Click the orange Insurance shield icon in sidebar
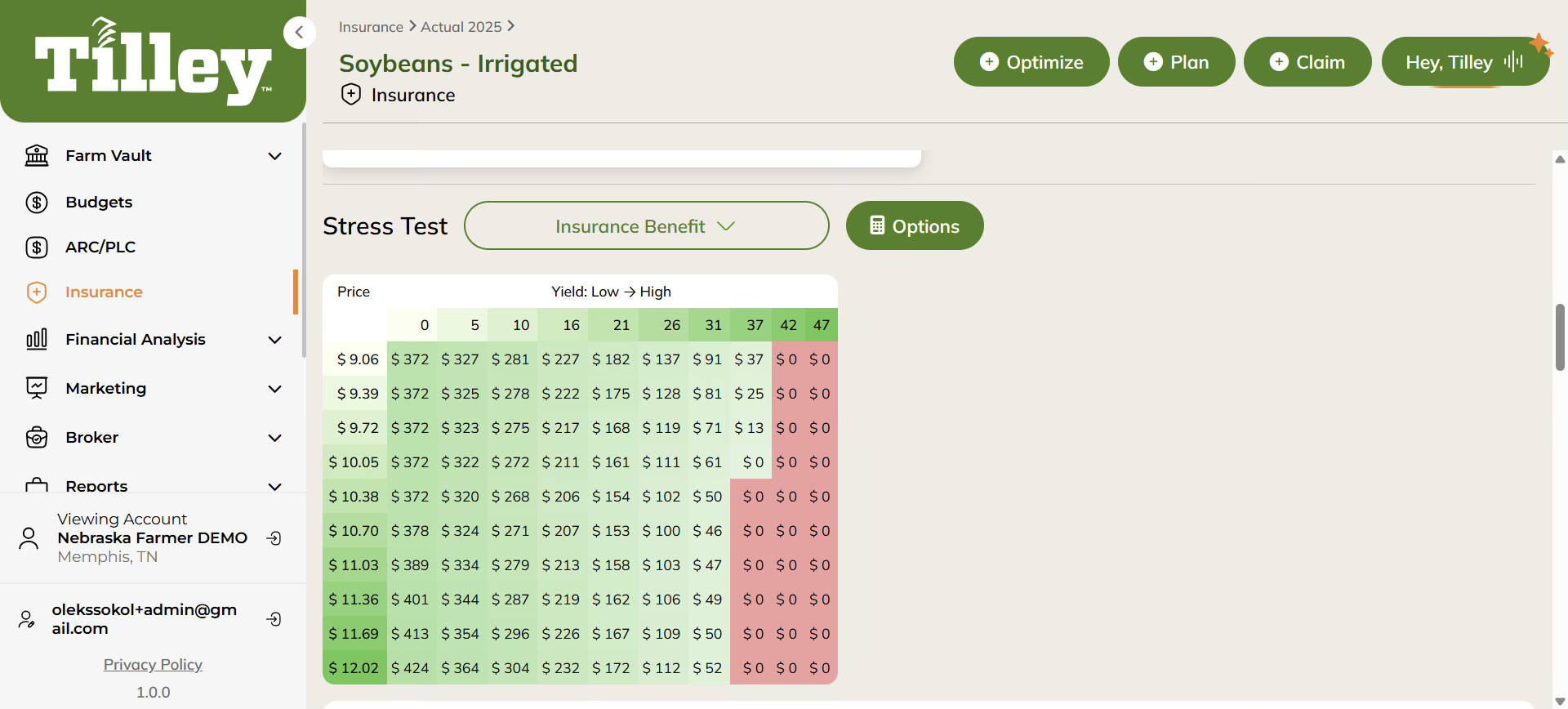The width and height of the screenshot is (1568, 709). tap(37, 292)
